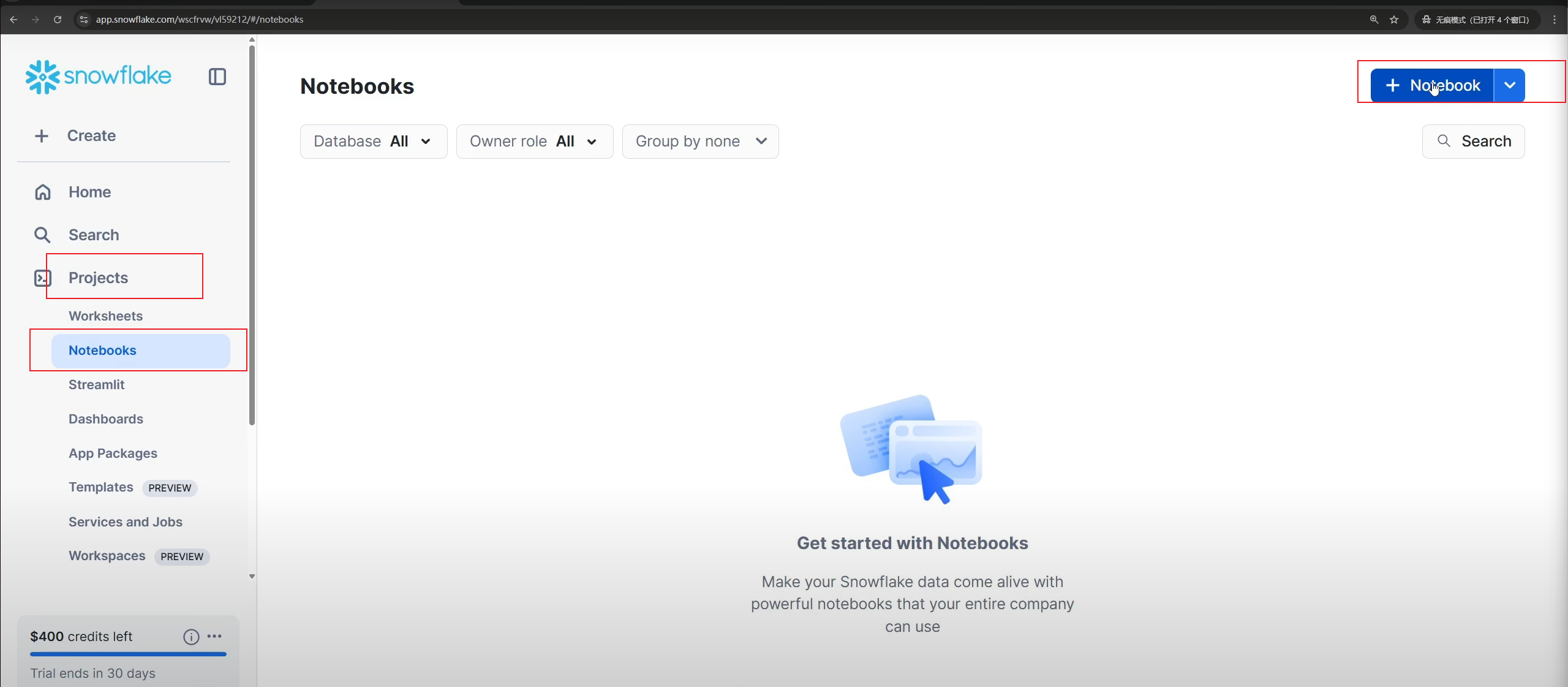
Task: Open Home via the house icon
Action: 42,192
